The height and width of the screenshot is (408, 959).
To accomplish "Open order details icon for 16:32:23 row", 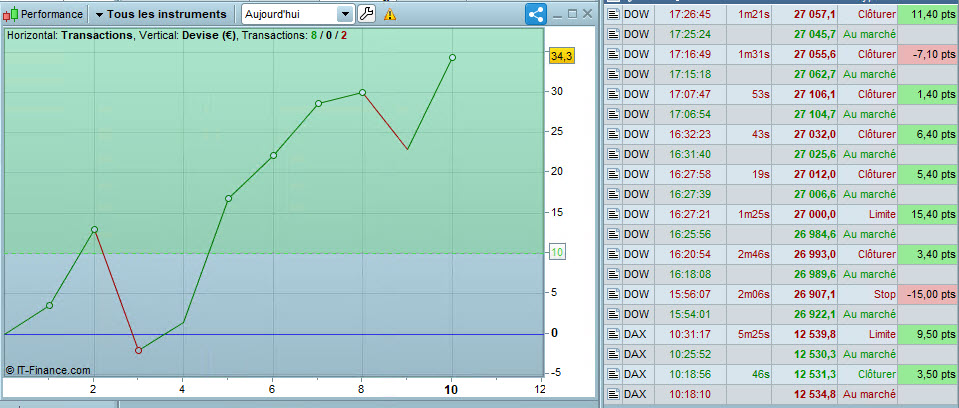I will coord(613,134).
